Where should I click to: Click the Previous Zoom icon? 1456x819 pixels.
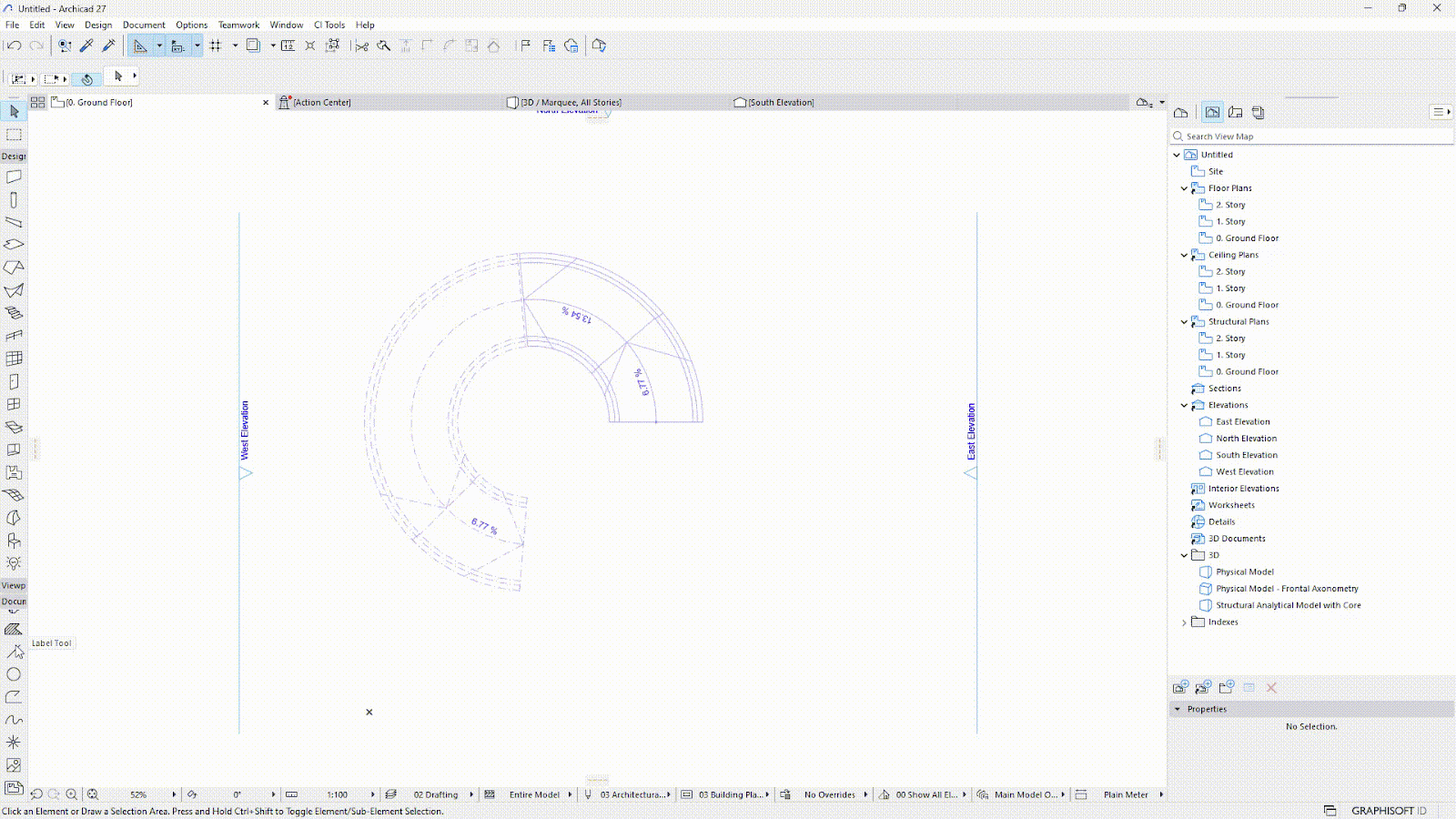pos(36,794)
